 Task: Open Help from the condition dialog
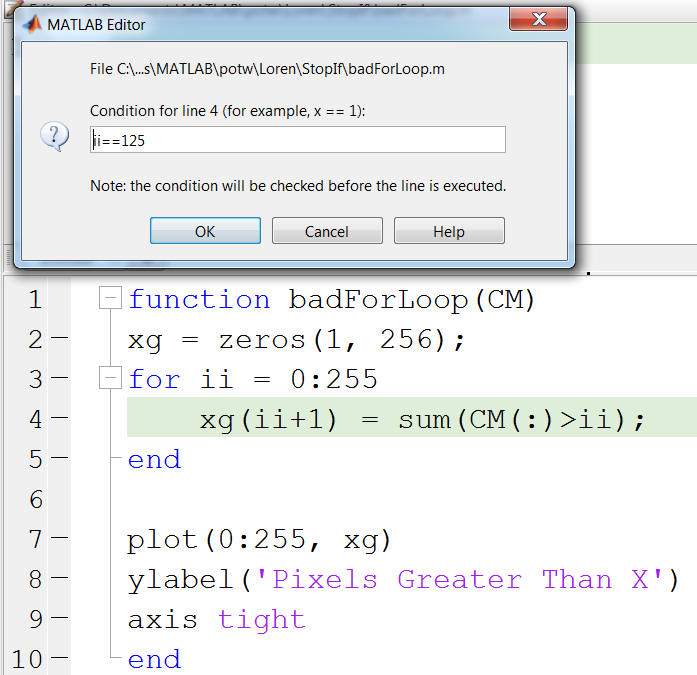tap(449, 231)
